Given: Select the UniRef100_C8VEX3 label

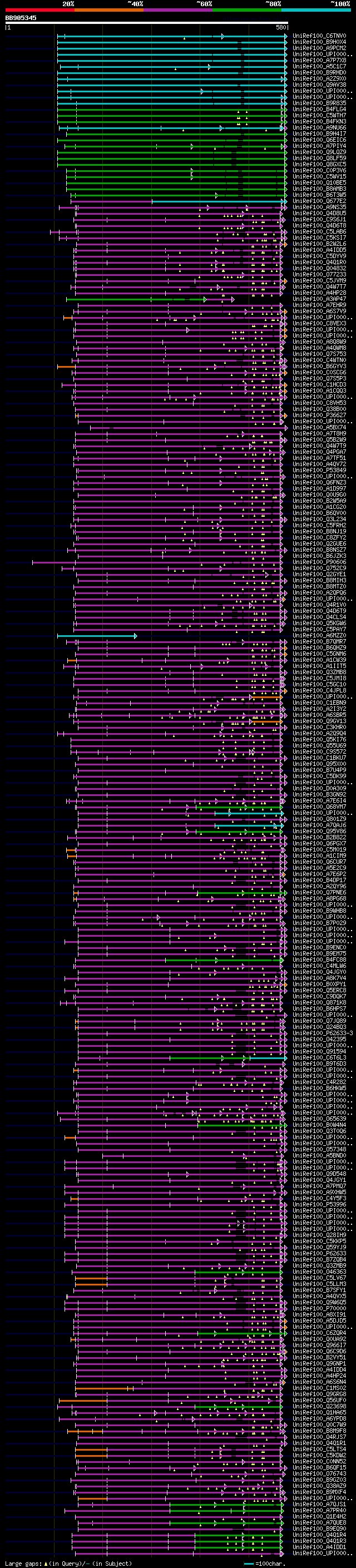Looking at the screenshot, I should (319, 323).
